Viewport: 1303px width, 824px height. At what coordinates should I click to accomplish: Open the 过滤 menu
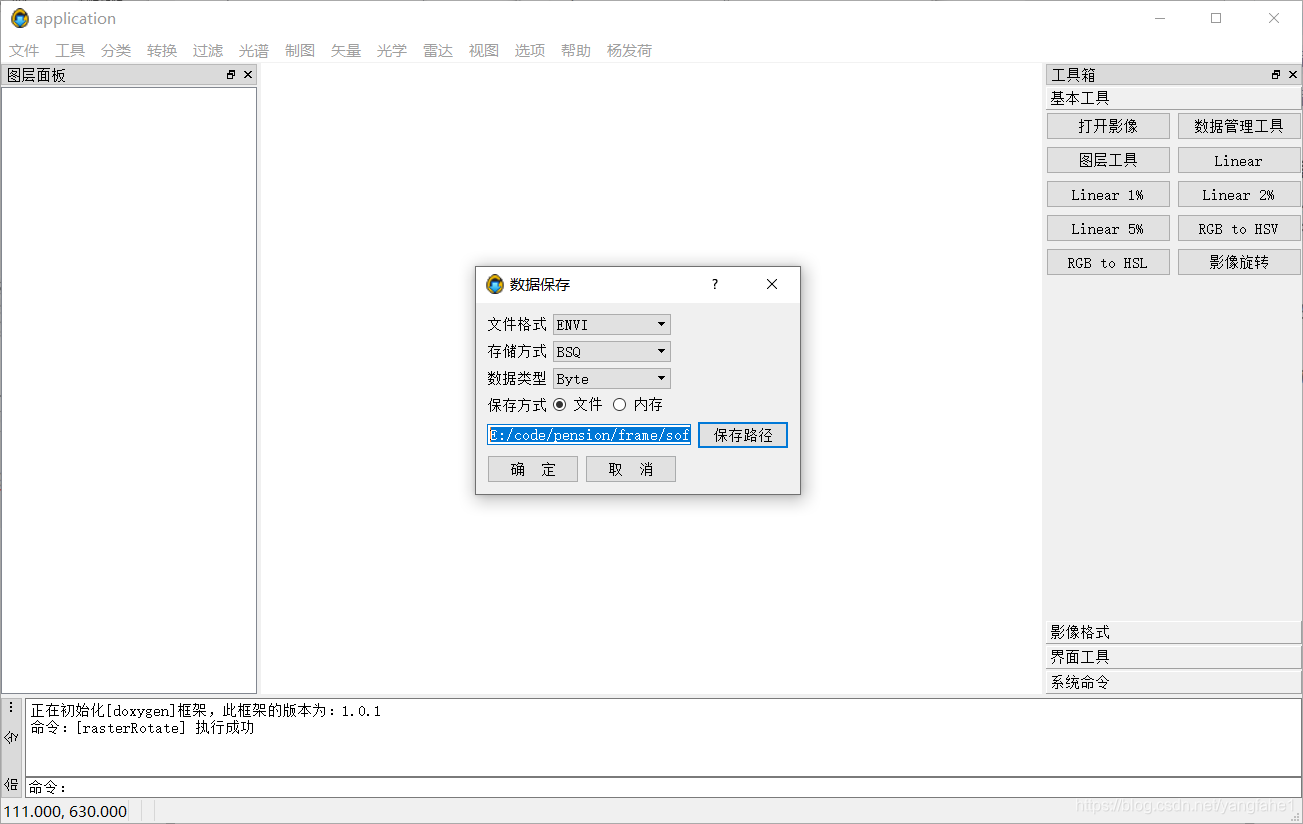coord(208,51)
